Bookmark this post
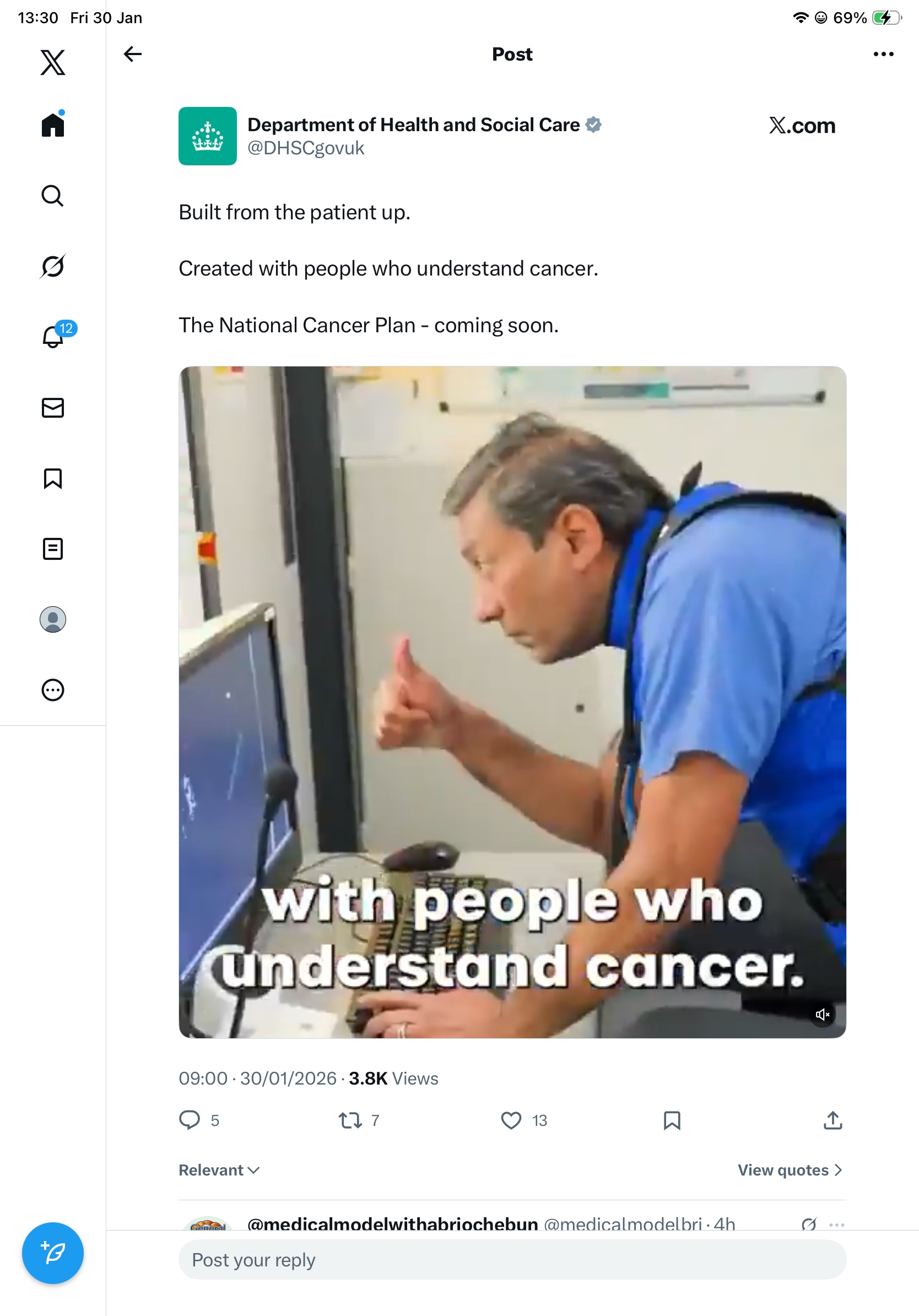This screenshot has height=1316, width=919. pyautogui.click(x=672, y=1119)
